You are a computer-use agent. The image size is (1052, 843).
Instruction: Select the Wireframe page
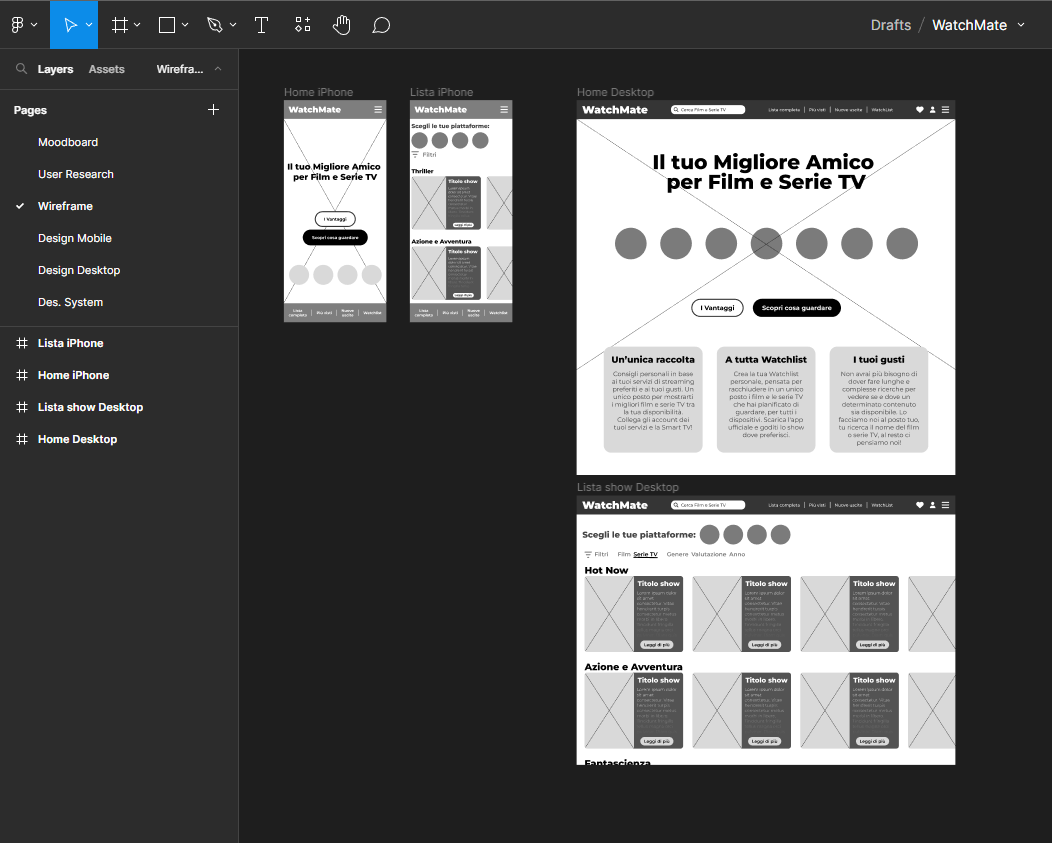click(x=65, y=206)
